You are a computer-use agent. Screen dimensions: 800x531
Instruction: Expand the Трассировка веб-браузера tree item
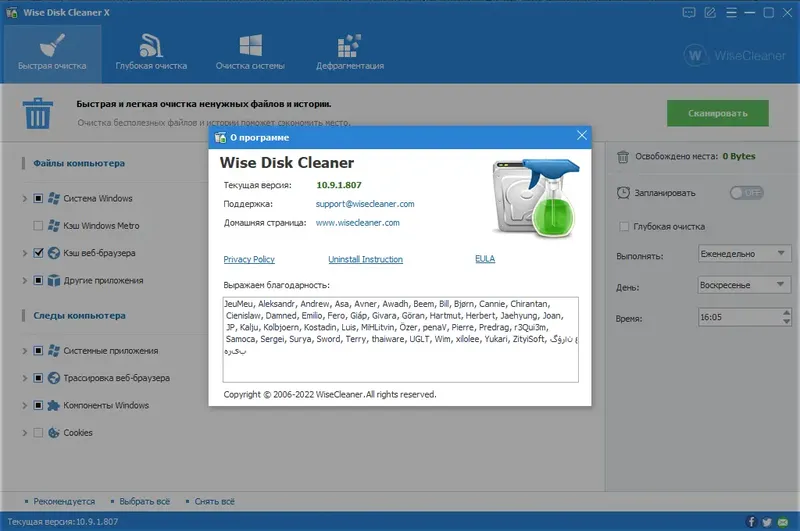[24, 378]
